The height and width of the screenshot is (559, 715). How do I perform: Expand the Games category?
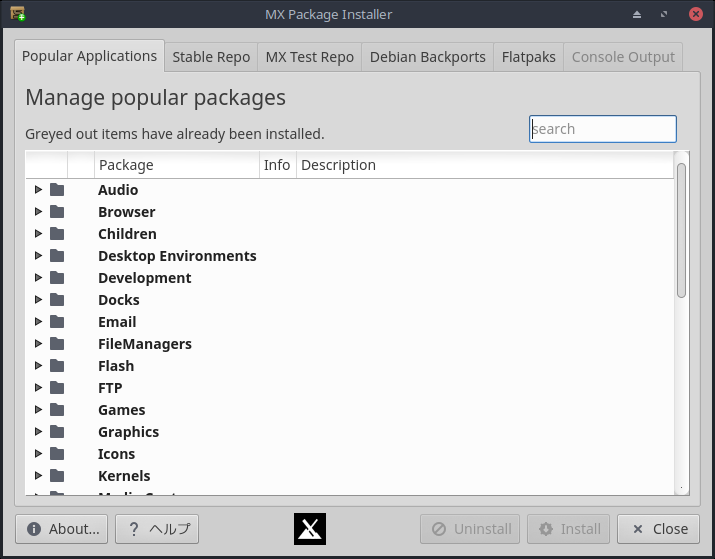click(38, 409)
